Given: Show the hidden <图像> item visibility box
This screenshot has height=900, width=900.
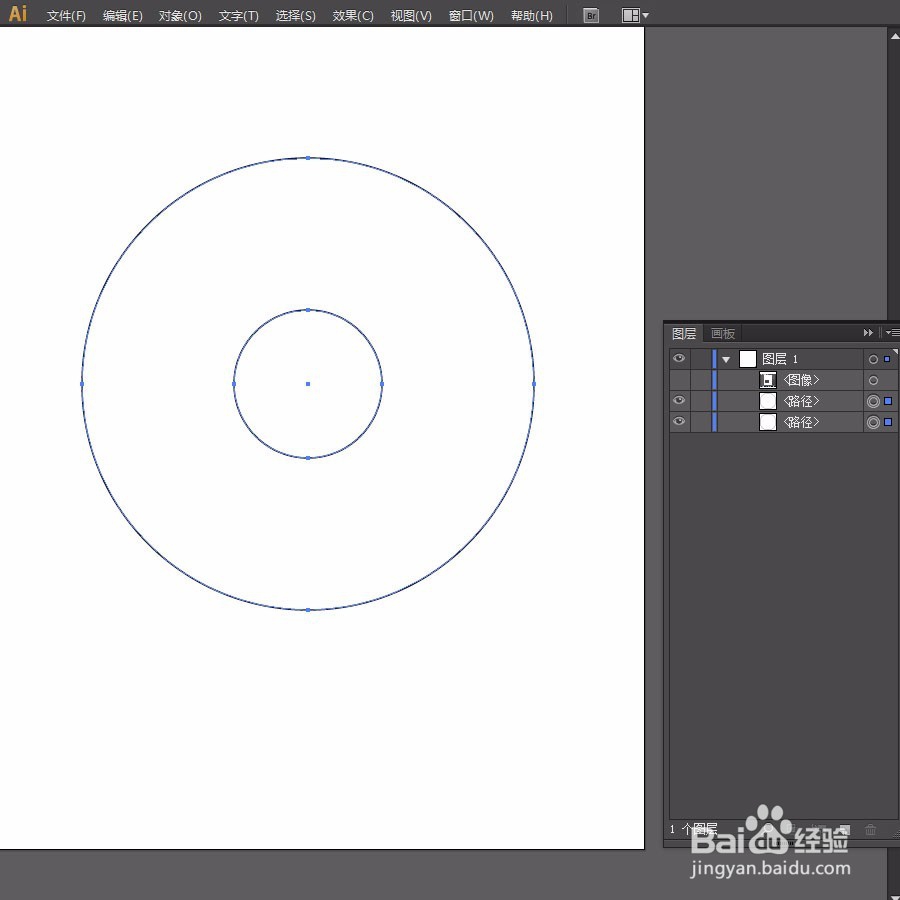Looking at the screenshot, I should 679,380.
